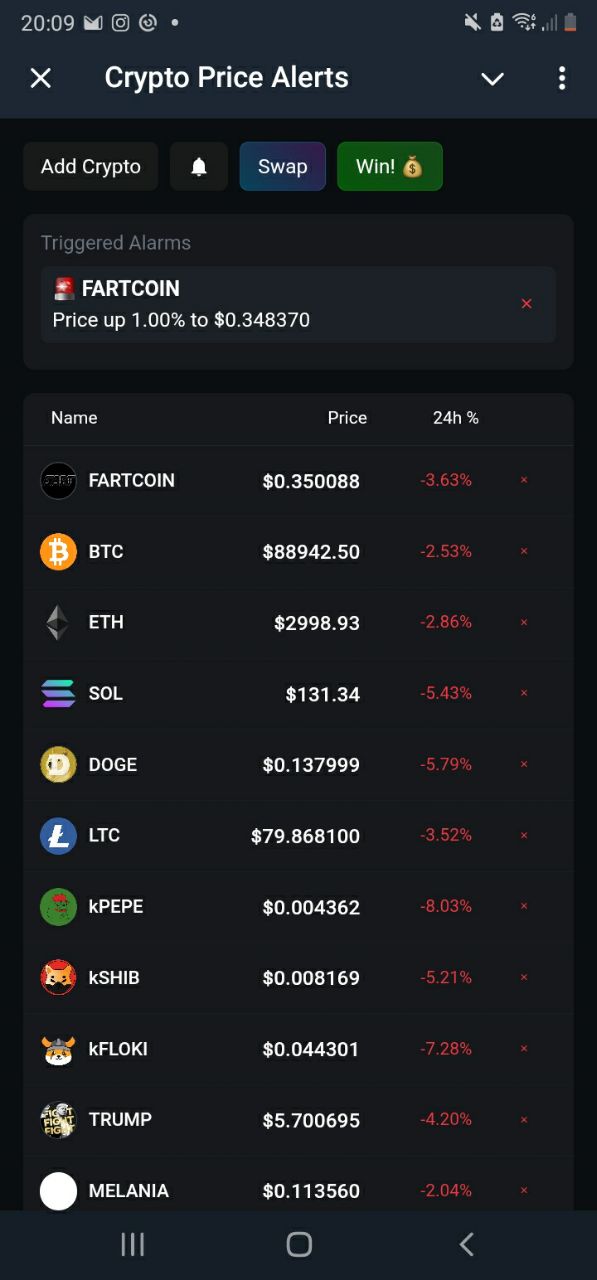
Task: Open the Win! money bag section
Action: pos(389,166)
